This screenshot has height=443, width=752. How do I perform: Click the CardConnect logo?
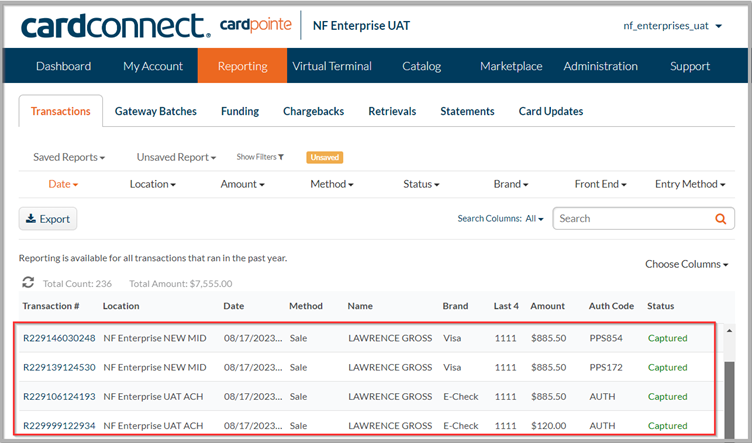click(116, 26)
